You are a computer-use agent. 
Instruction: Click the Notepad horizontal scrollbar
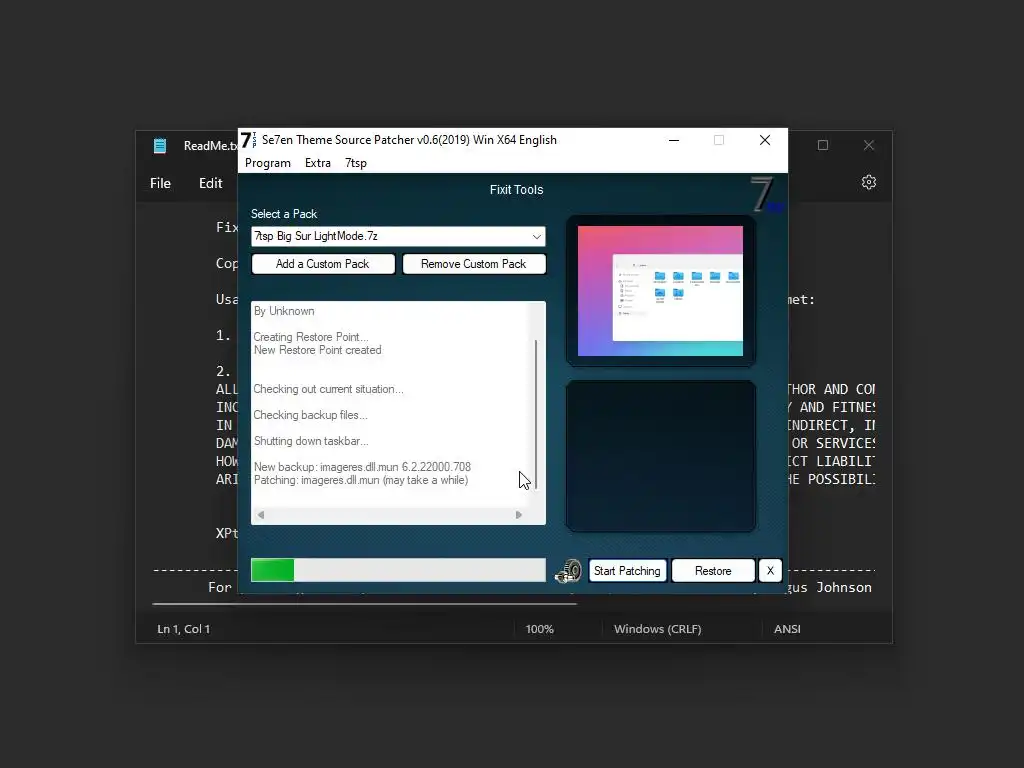coord(364,604)
